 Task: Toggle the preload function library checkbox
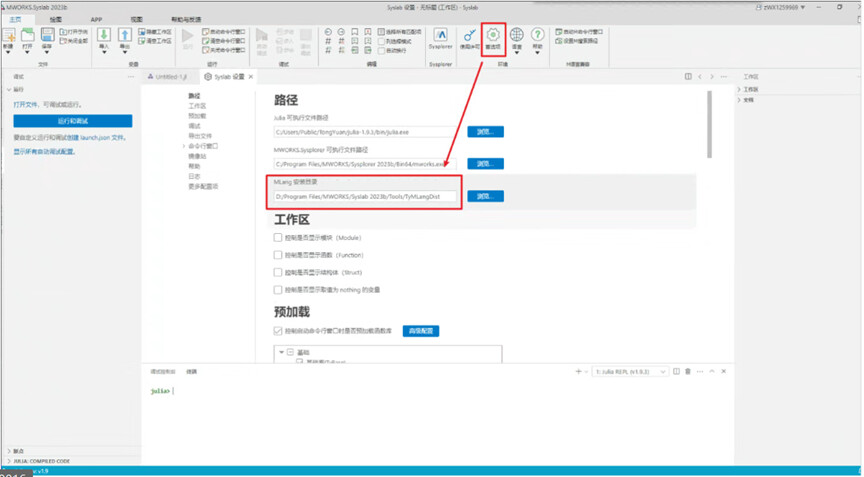click(278, 331)
